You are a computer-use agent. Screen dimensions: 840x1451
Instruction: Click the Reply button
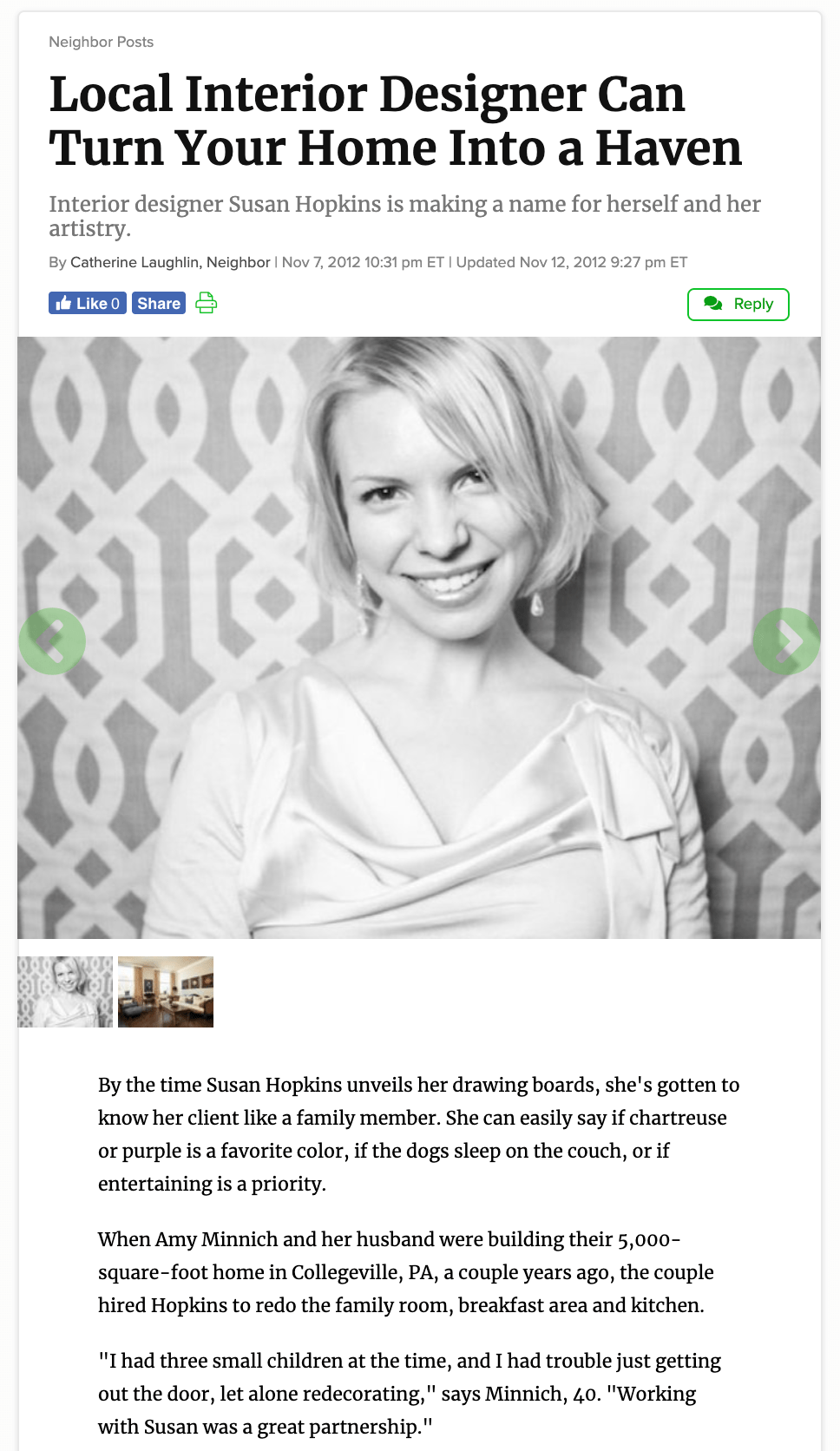tap(738, 304)
